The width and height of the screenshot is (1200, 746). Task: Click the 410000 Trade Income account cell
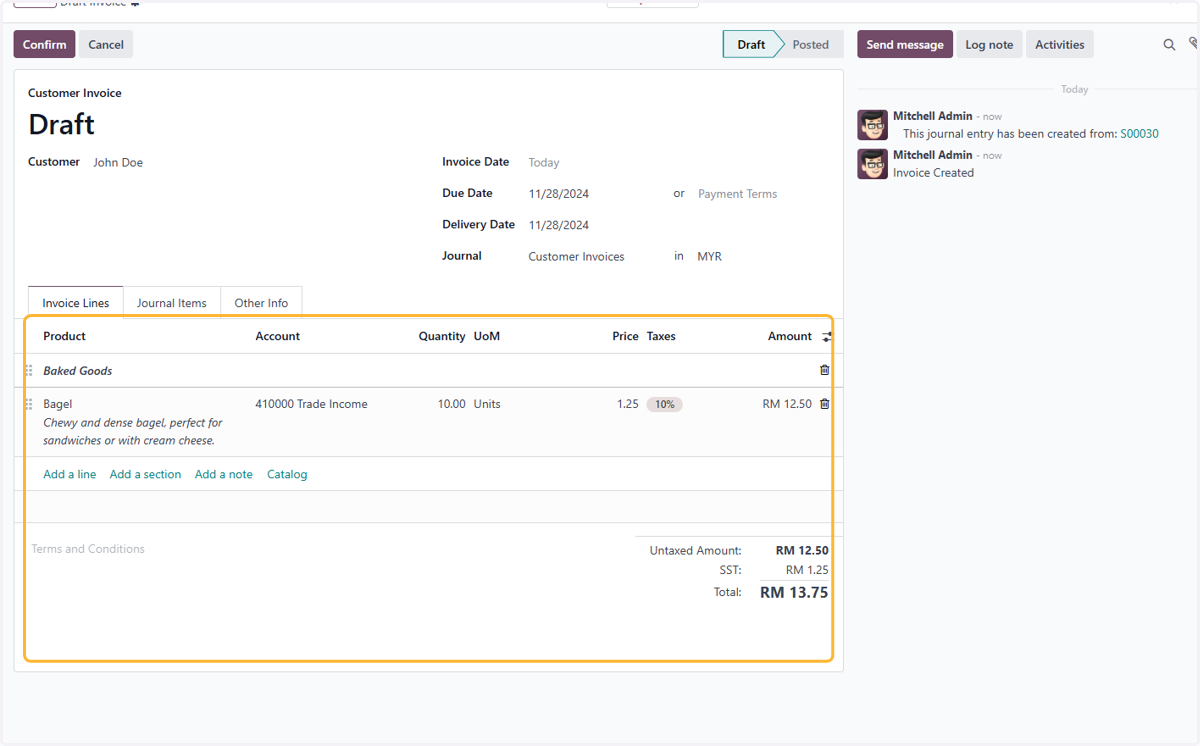coord(311,404)
